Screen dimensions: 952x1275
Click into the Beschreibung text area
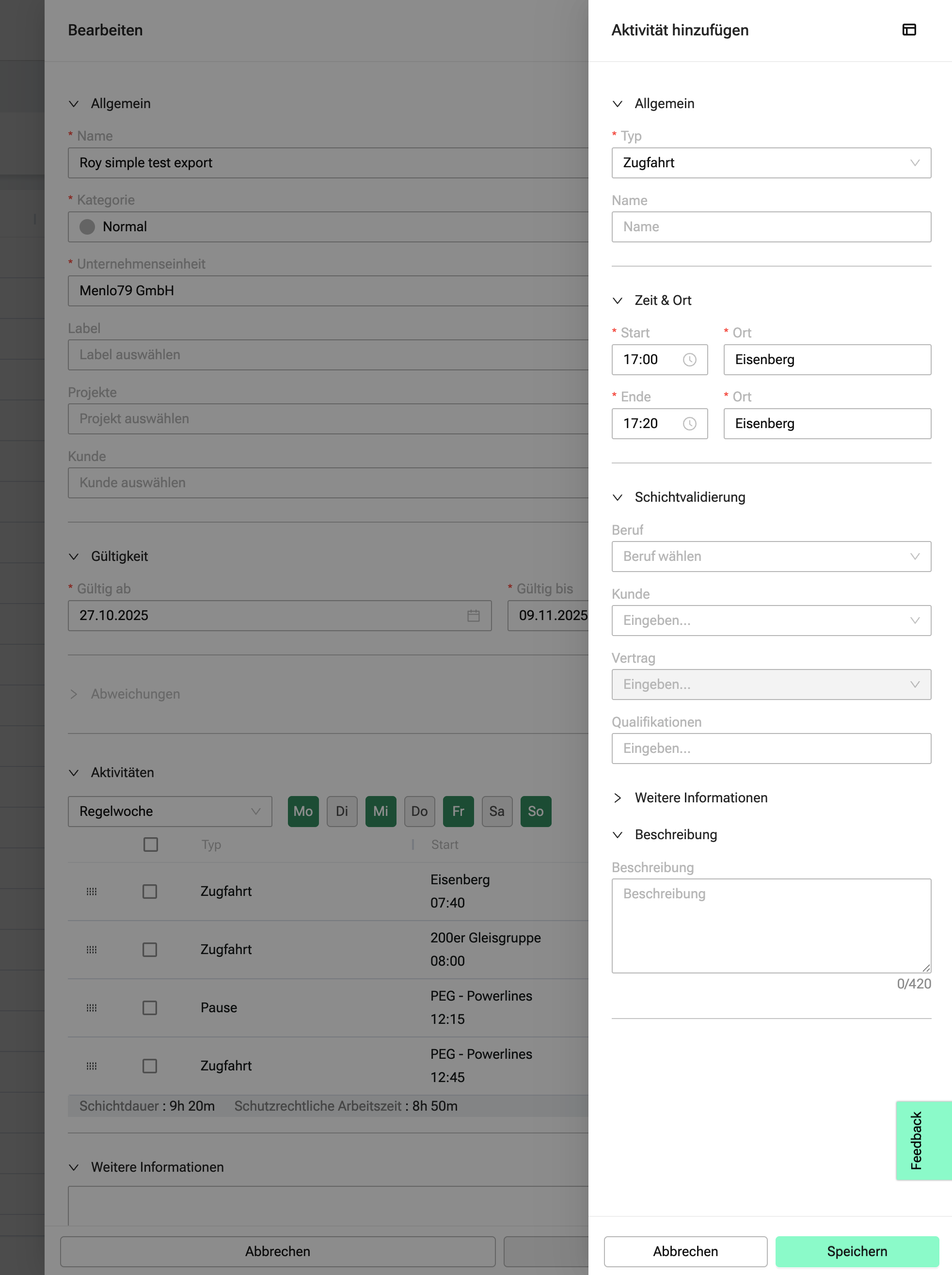click(771, 925)
